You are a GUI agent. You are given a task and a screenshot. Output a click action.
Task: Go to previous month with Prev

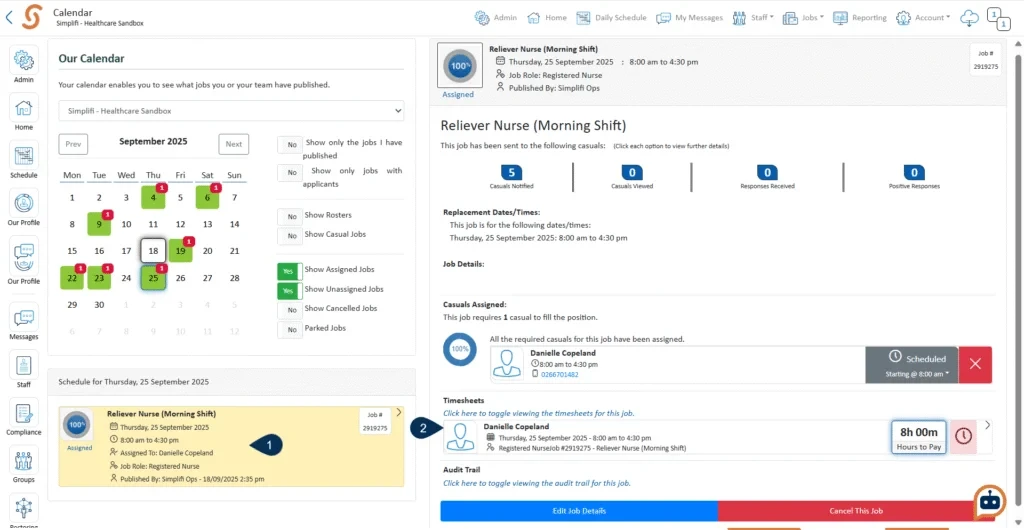click(73, 144)
